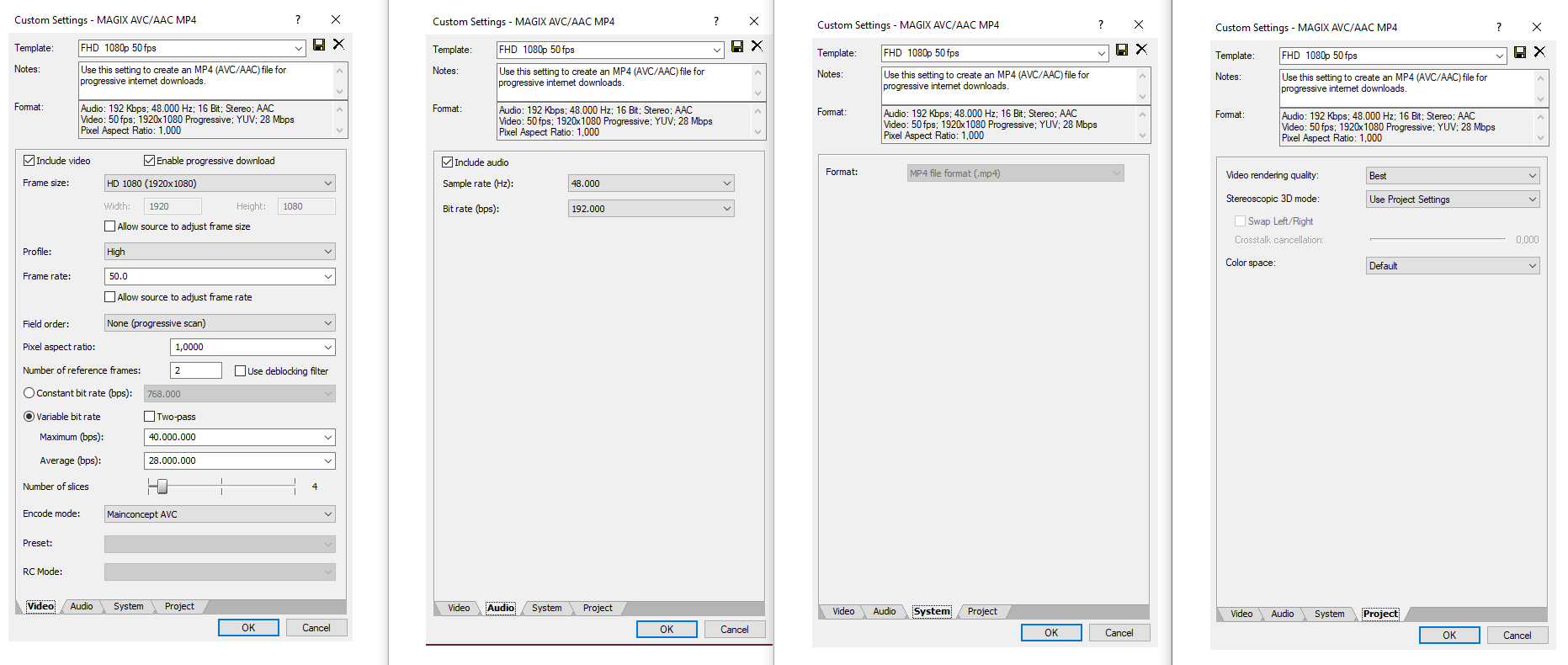Open Average (bps) dropdown
The image size is (1568, 665).
pos(240,460)
